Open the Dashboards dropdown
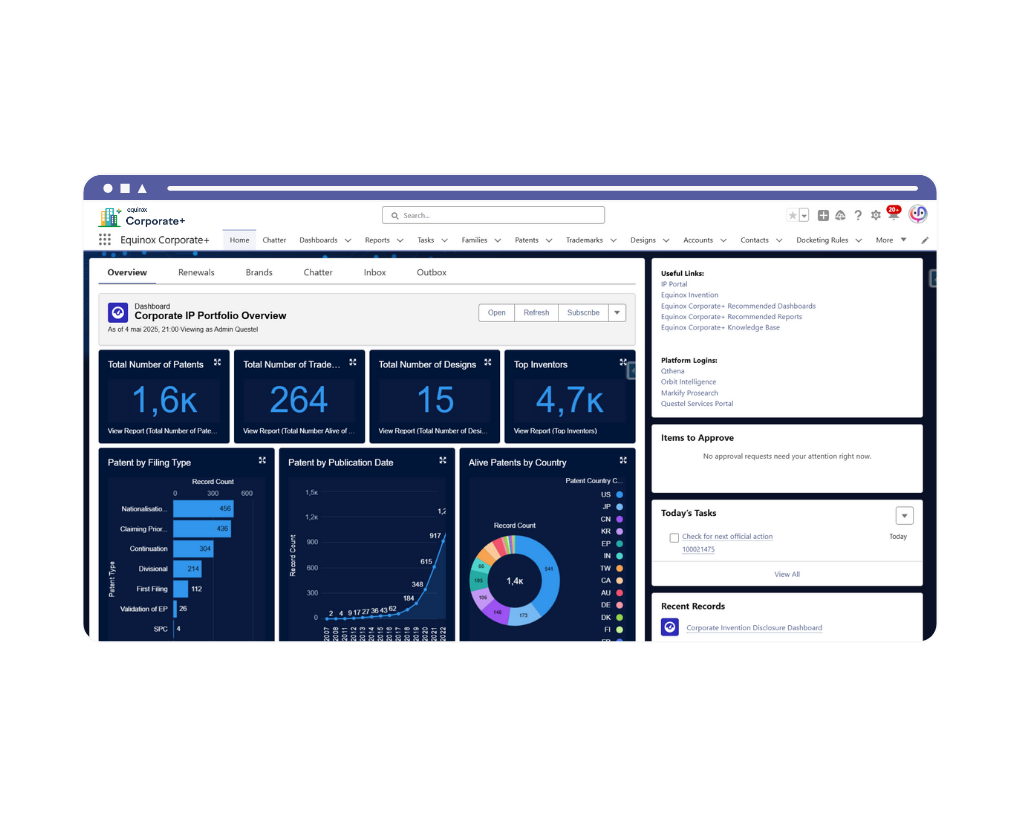This screenshot has height=816, width=1020. (x=325, y=240)
